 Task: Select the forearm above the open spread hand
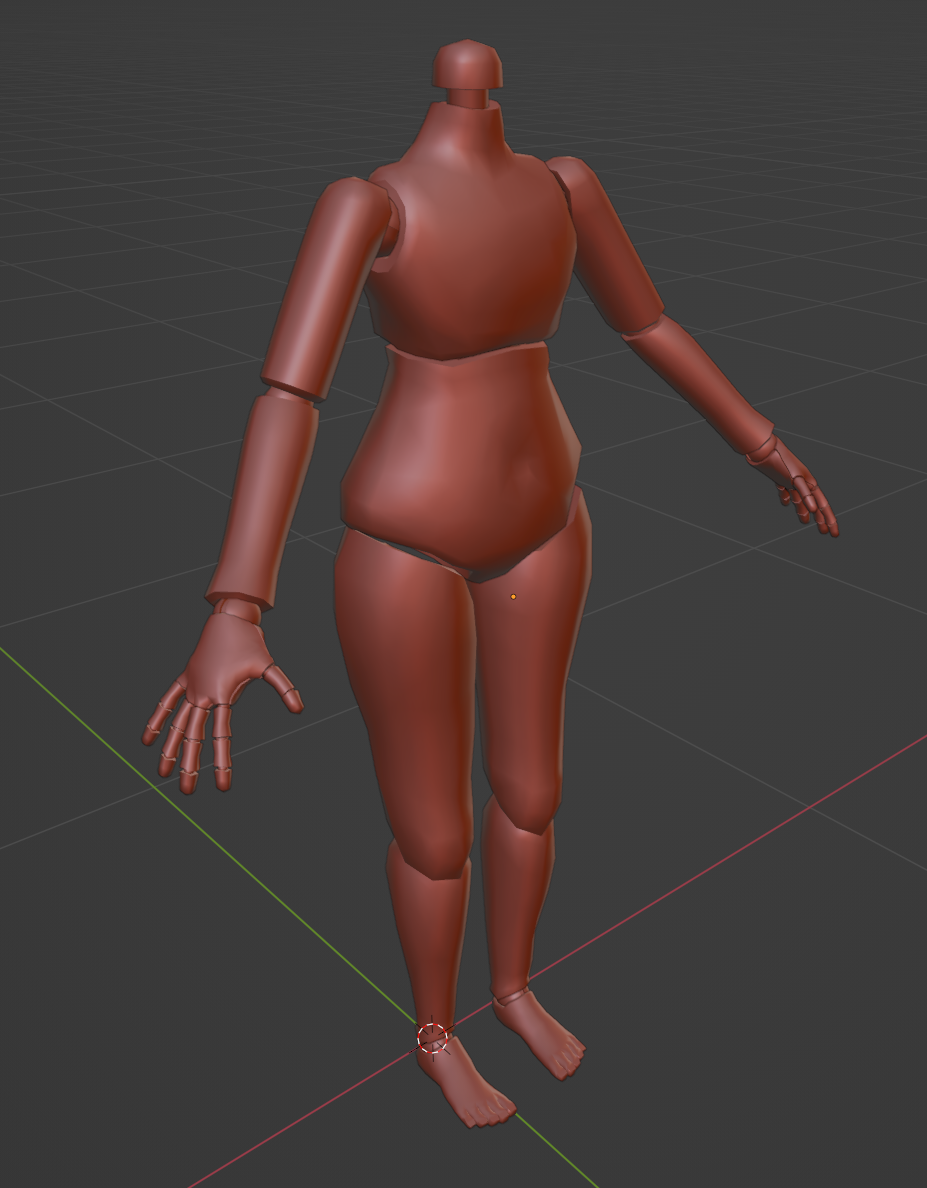pos(265,500)
